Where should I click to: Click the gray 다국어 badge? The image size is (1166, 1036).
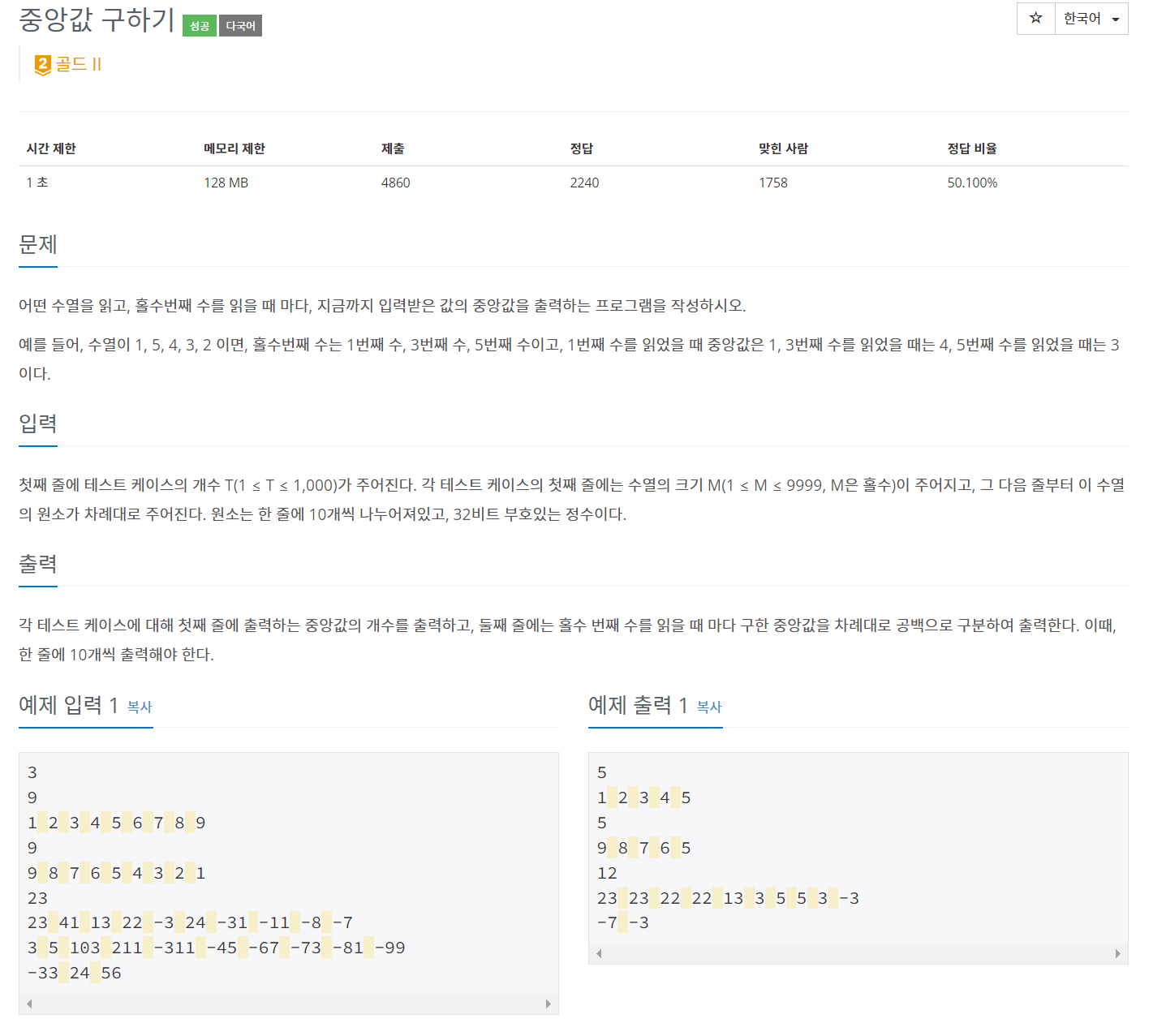click(240, 26)
